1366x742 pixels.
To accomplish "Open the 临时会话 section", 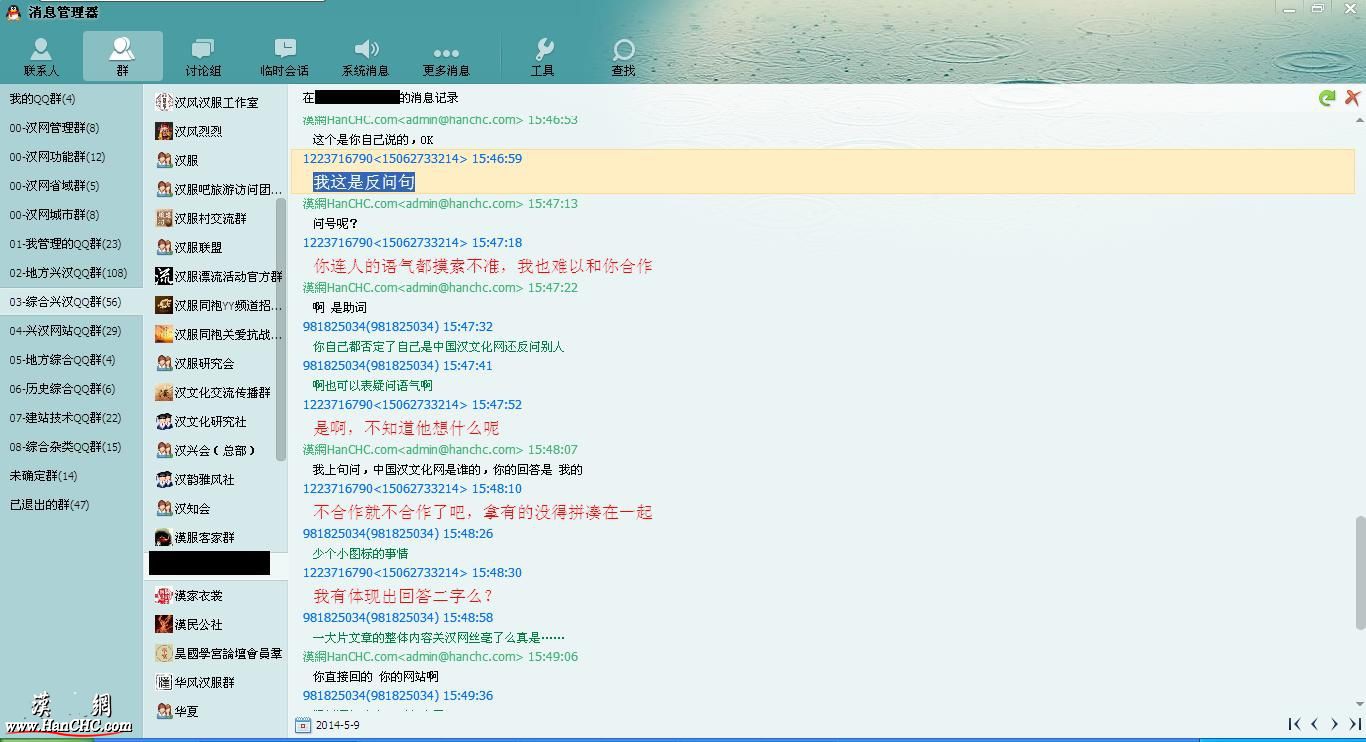I will pyautogui.click(x=284, y=55).
